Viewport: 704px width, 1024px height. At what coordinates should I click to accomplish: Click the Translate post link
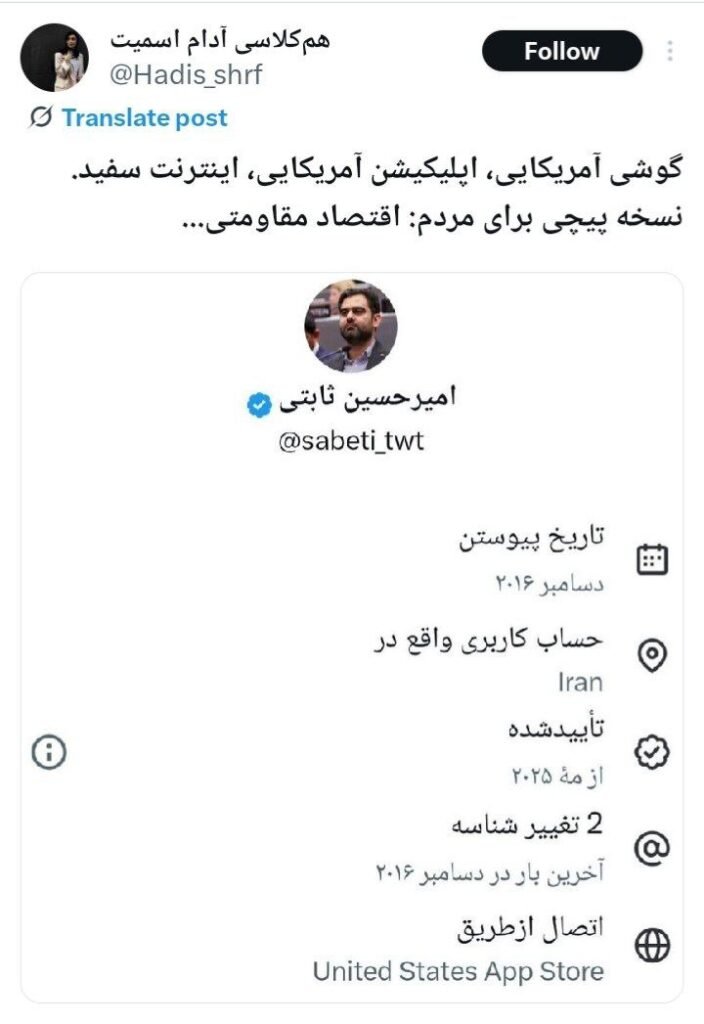point(144,118)
